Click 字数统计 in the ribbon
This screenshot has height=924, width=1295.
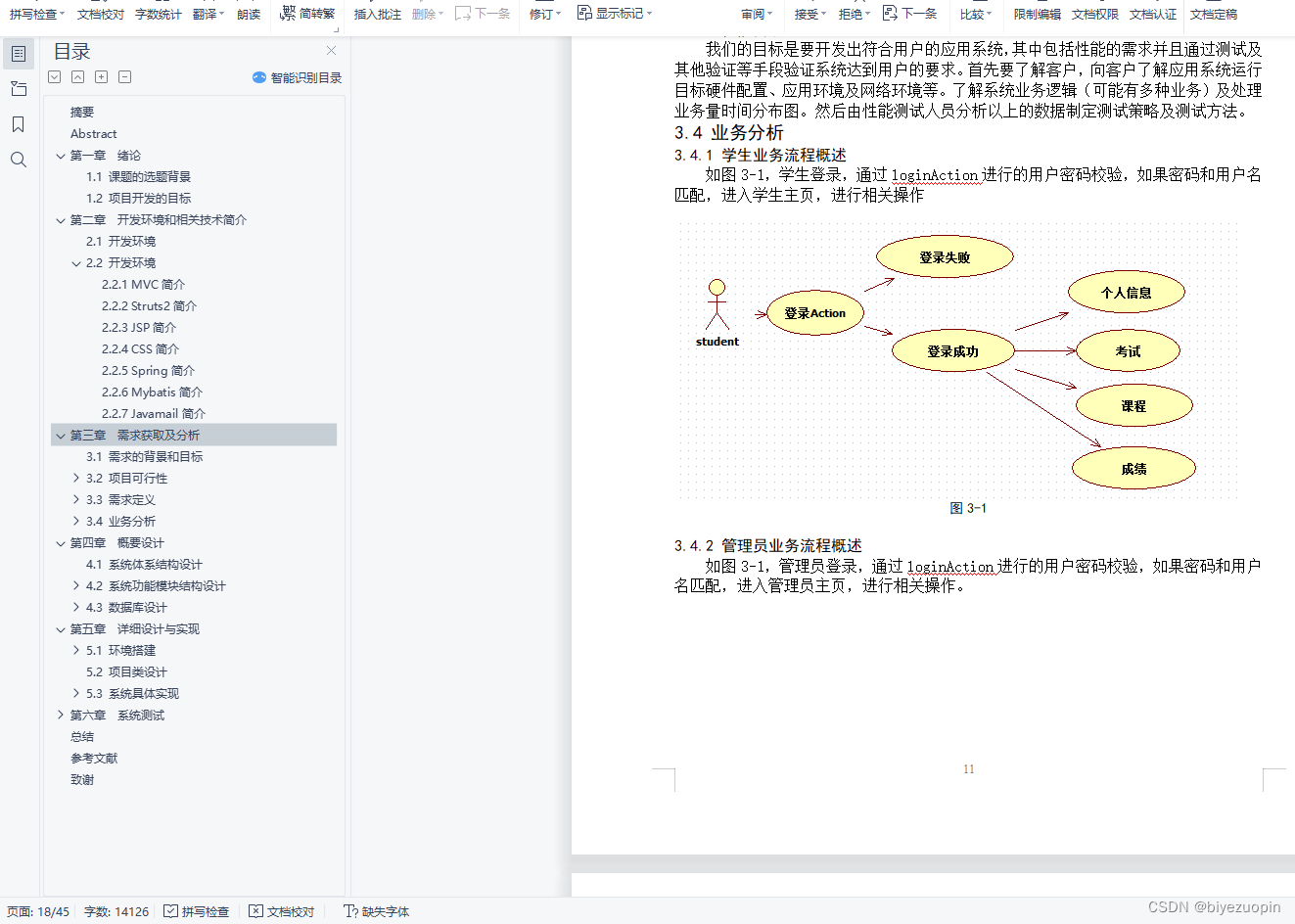pyautogui.click(x=159, y=14)
